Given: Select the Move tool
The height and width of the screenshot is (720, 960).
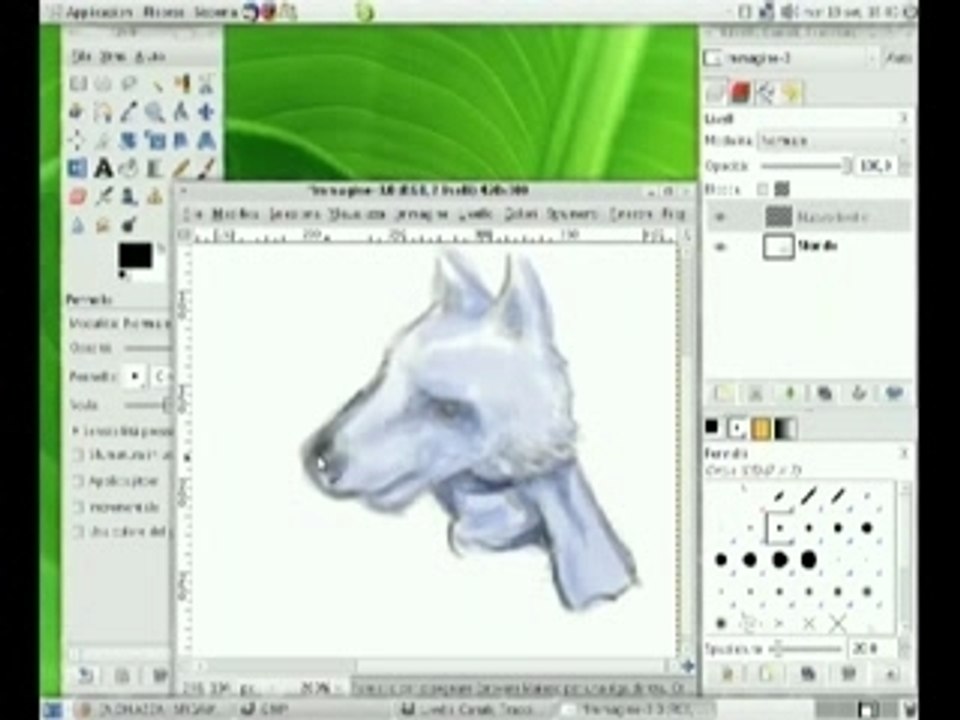Looking at the screenshot, I should coord(206,111).
